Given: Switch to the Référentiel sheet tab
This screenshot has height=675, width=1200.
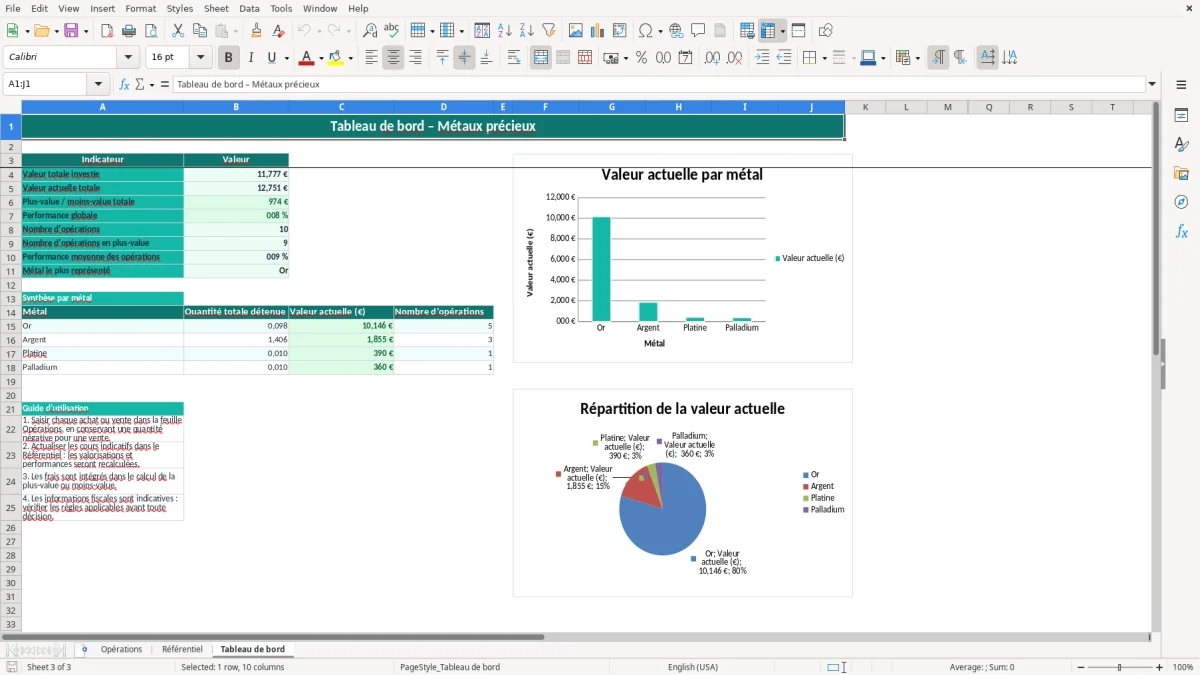Looking at the screenshot, I should (182, 650).
